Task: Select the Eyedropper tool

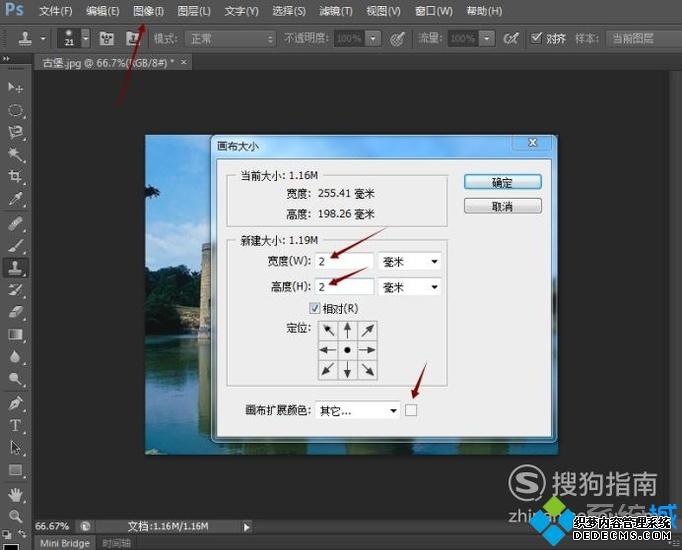Action: pos(16,199)
